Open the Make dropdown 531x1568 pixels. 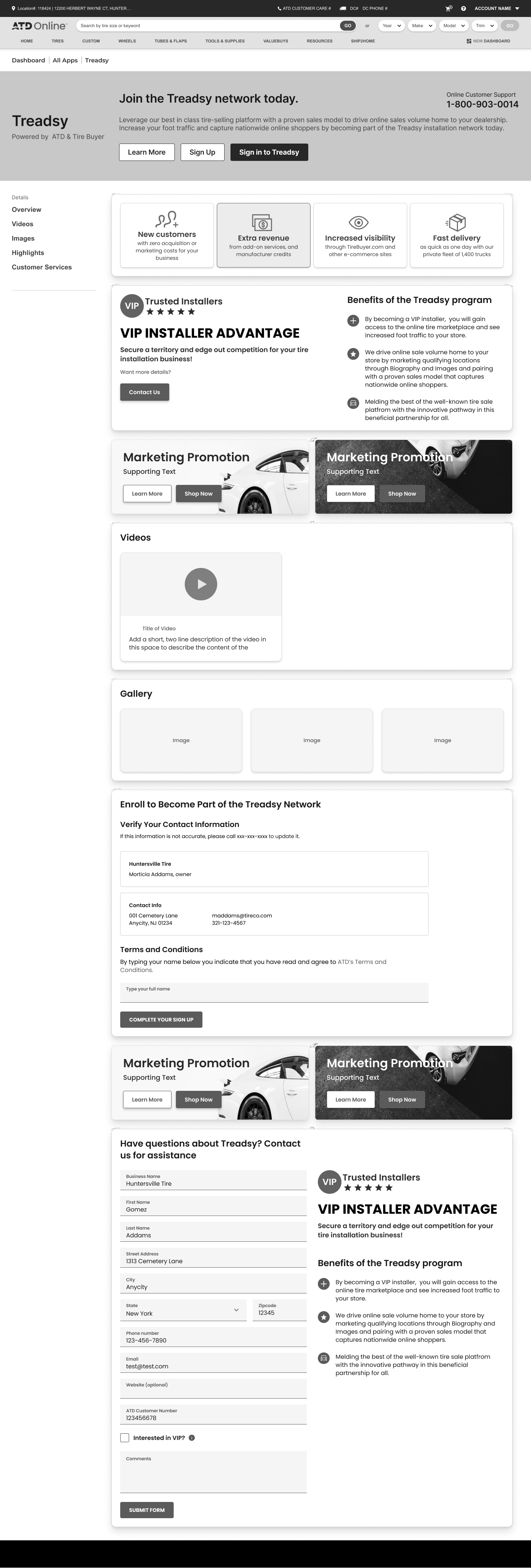tap(422, 25)
